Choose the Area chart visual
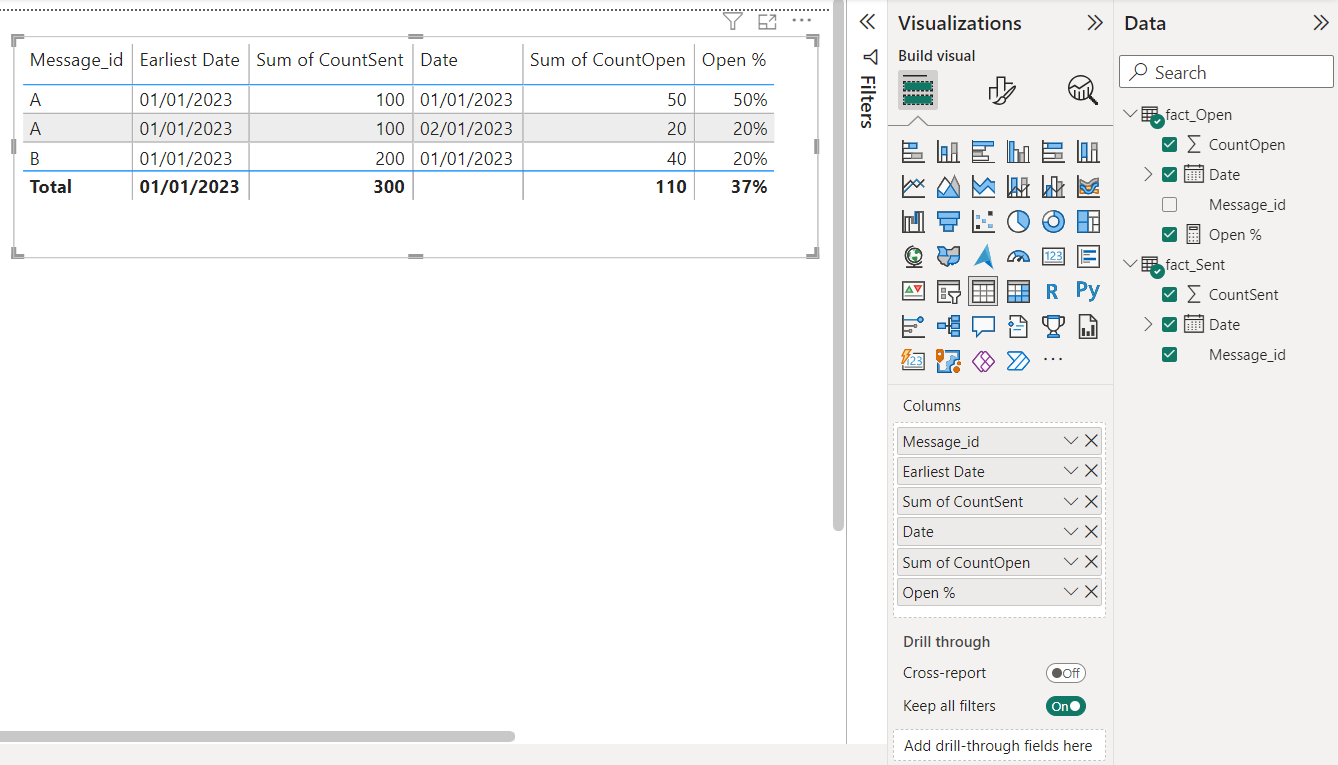 (948, 187)
